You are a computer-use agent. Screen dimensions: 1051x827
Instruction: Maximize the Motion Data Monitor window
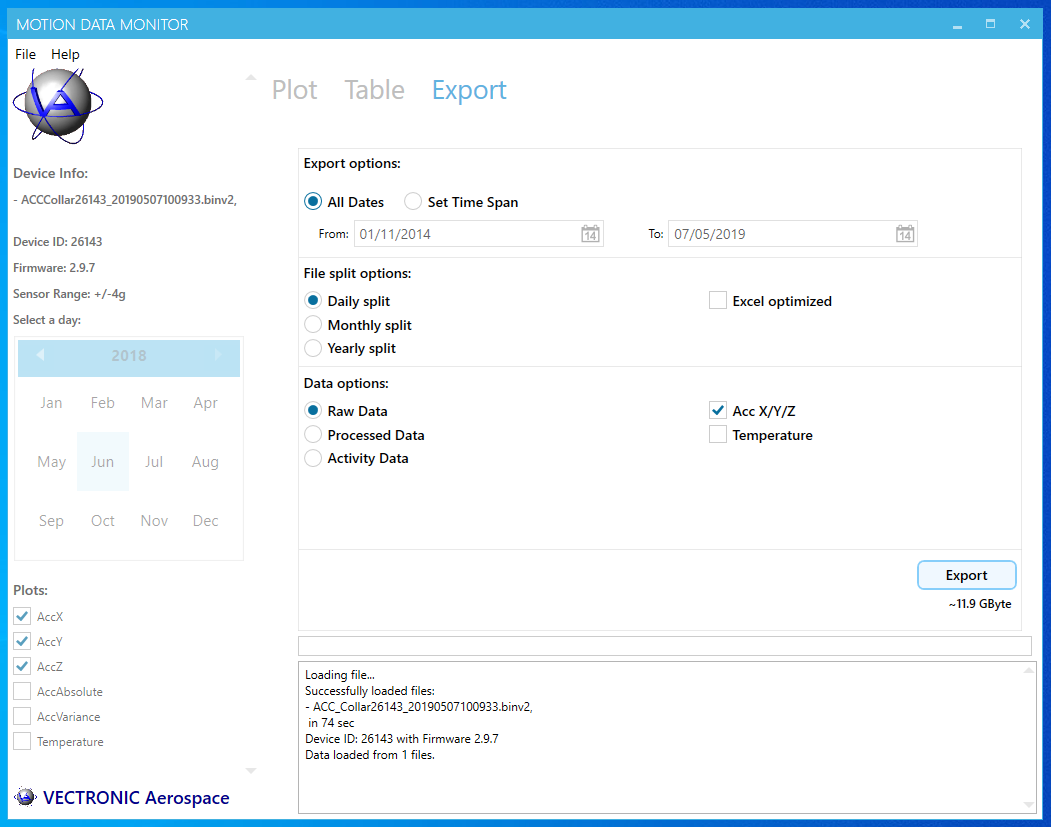pos(991,24)
